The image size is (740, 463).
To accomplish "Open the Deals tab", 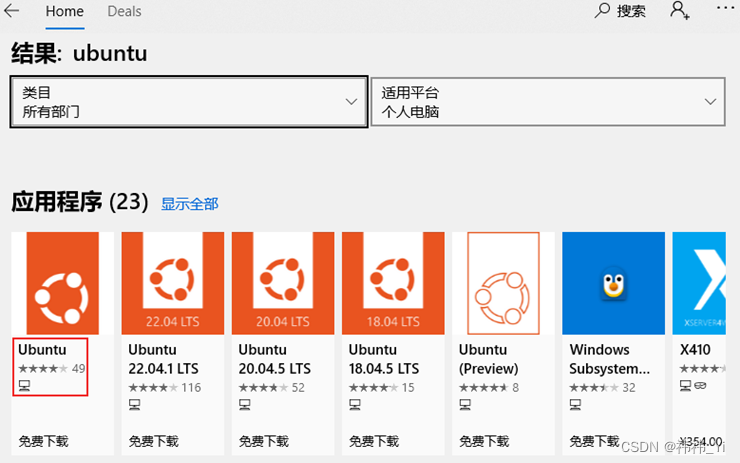I will [x=124, y=11].
